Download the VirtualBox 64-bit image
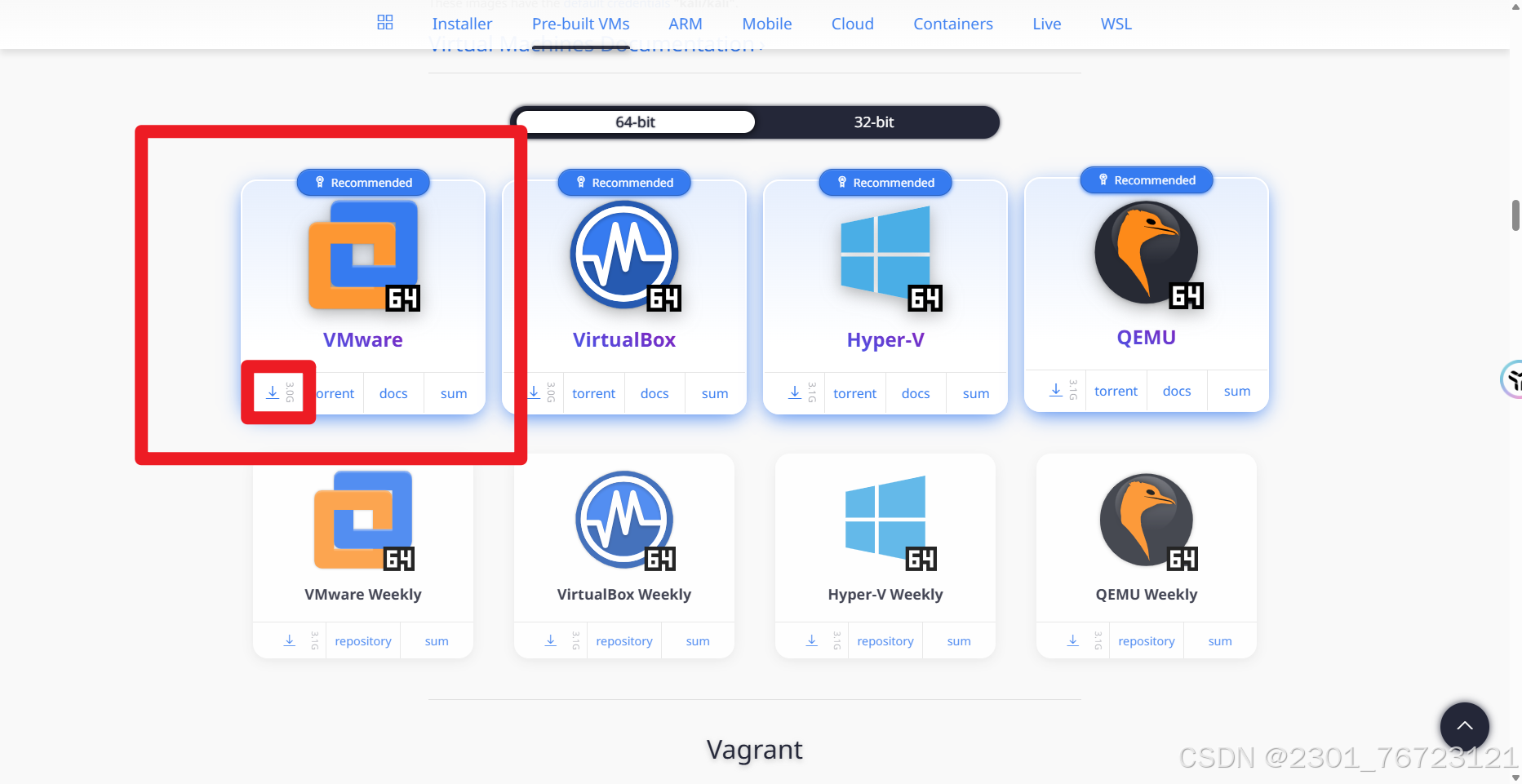This screenshot has width=1522, height=784. [534, 392]
